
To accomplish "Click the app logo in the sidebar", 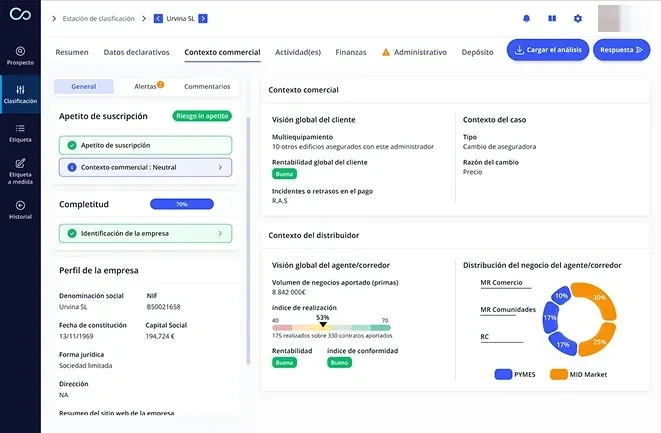I will tap(20, 14).
